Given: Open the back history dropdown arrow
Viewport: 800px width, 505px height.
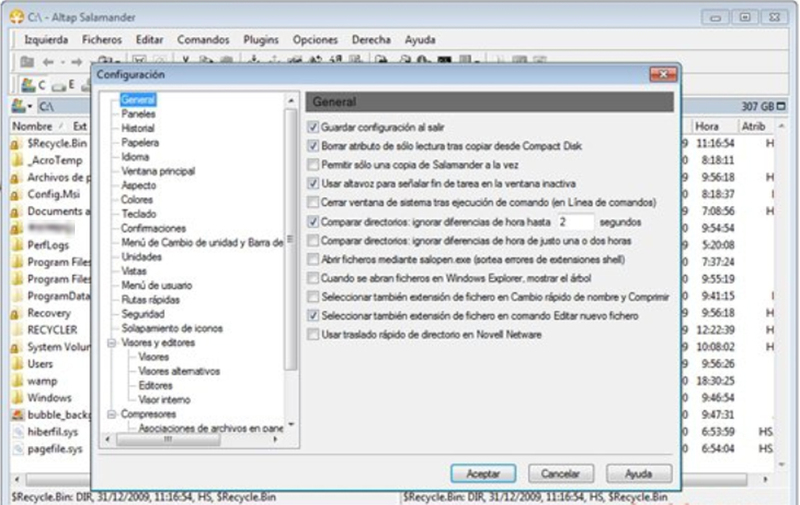Looking at the screenshot, I should point(62,62).
